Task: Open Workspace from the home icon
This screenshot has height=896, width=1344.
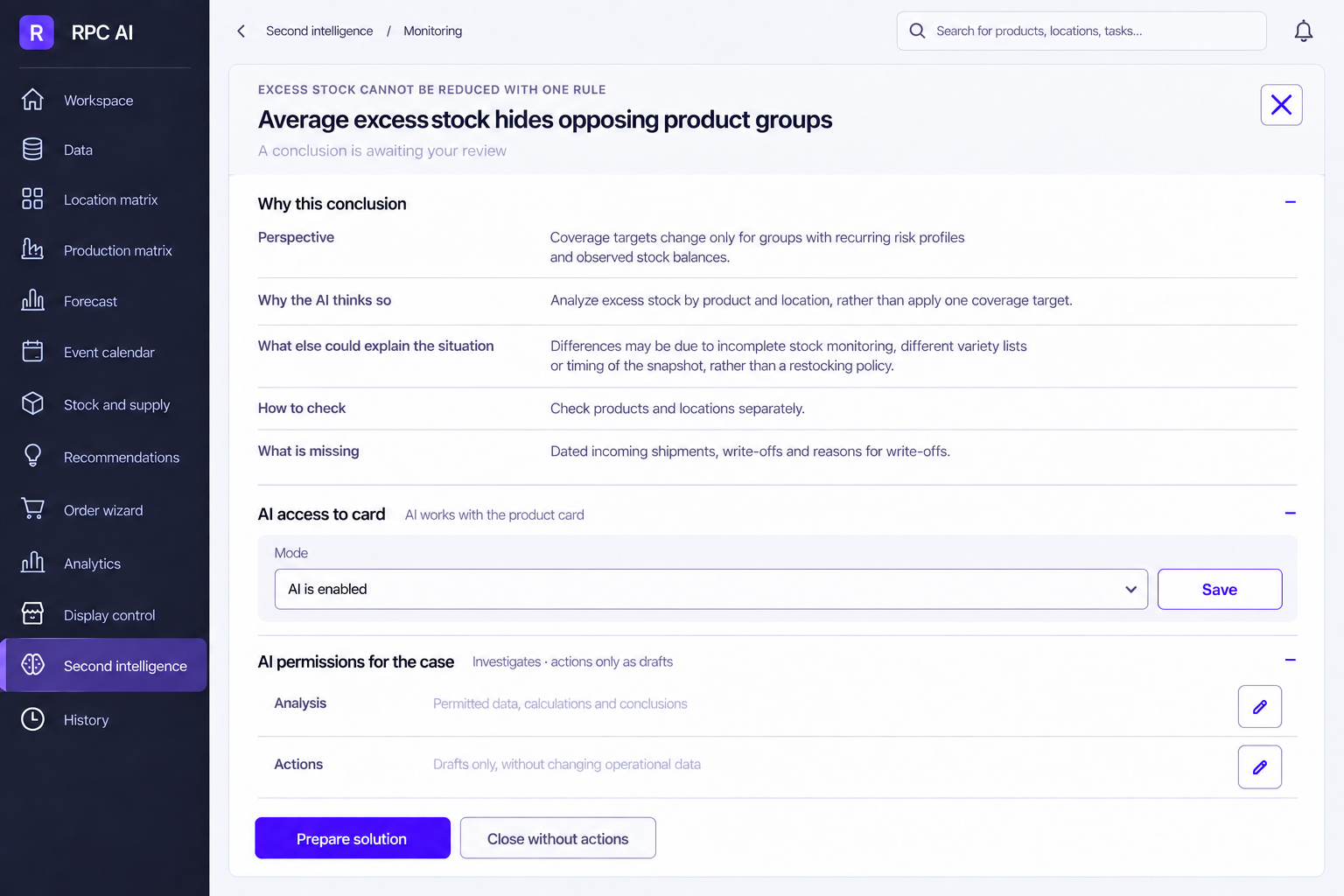Action: click(32, 100)
